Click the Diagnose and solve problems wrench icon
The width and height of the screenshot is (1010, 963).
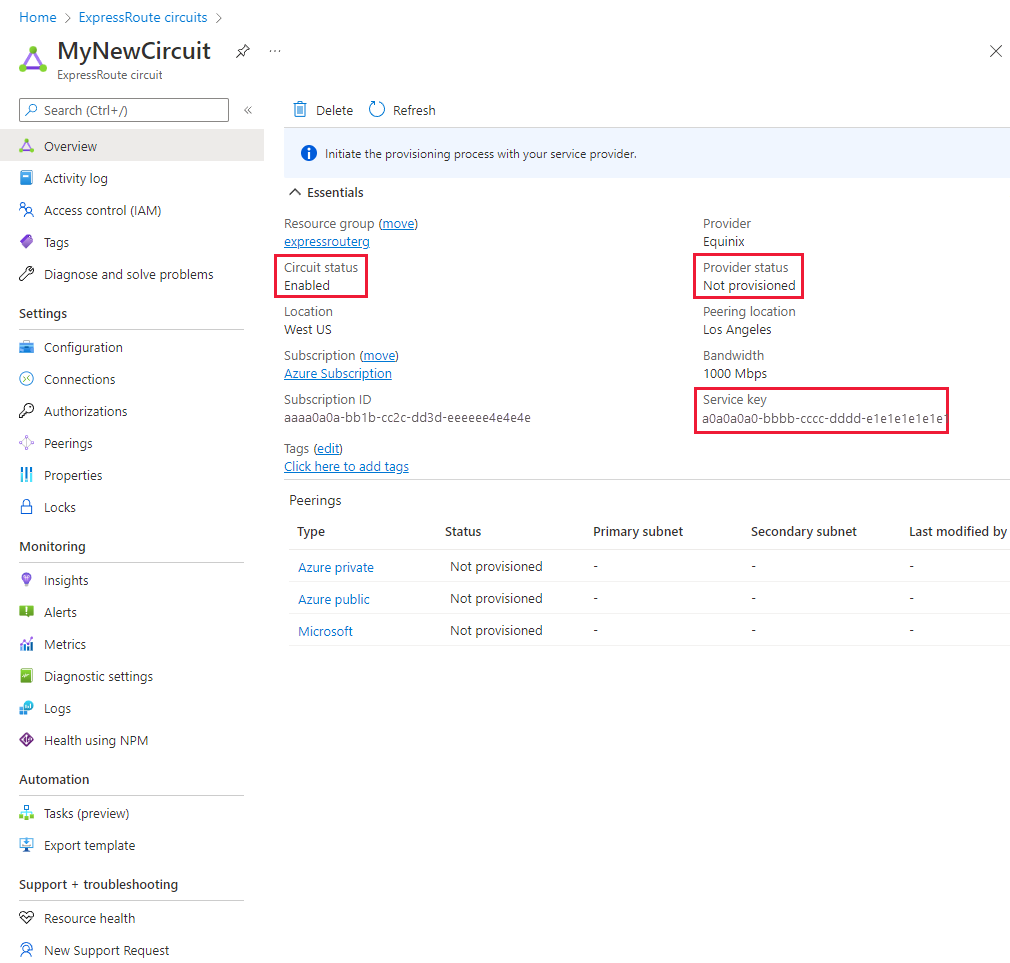(26, 274)
